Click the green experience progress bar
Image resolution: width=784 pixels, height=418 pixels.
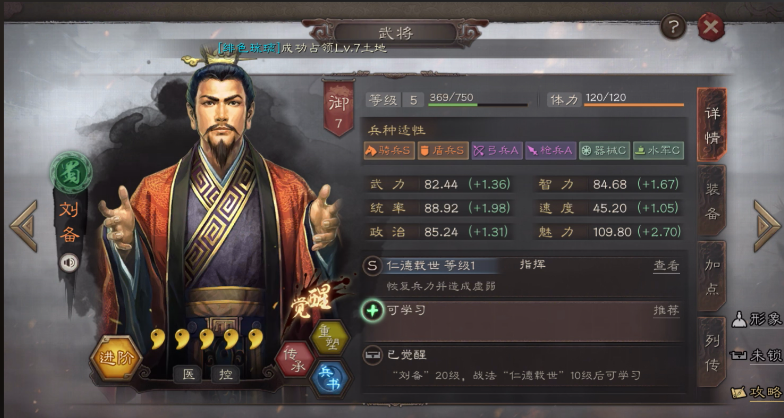478,105
